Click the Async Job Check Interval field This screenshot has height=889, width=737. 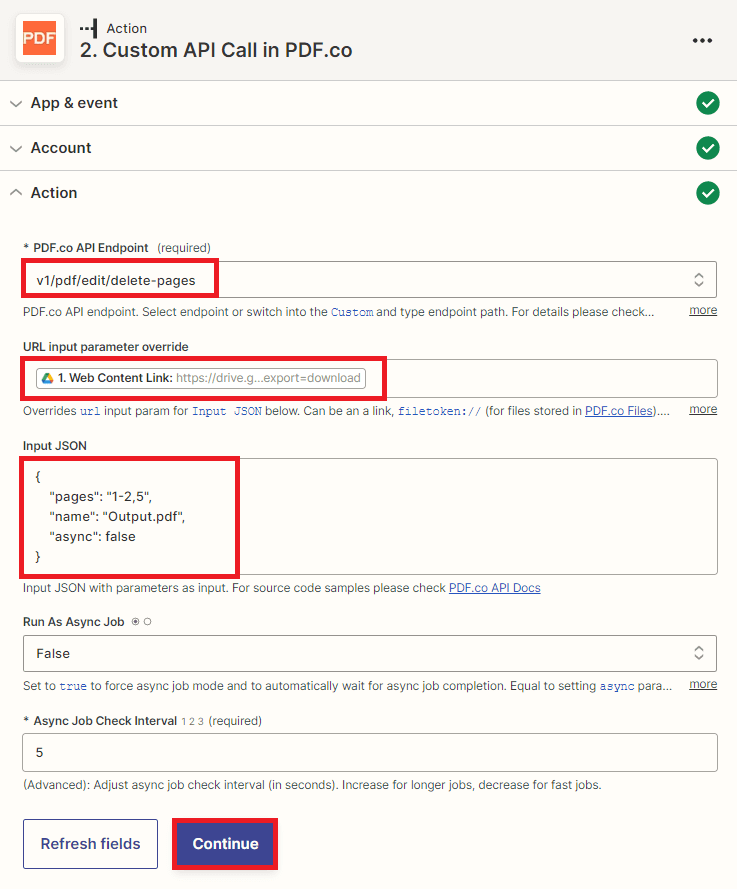(369, 752)
